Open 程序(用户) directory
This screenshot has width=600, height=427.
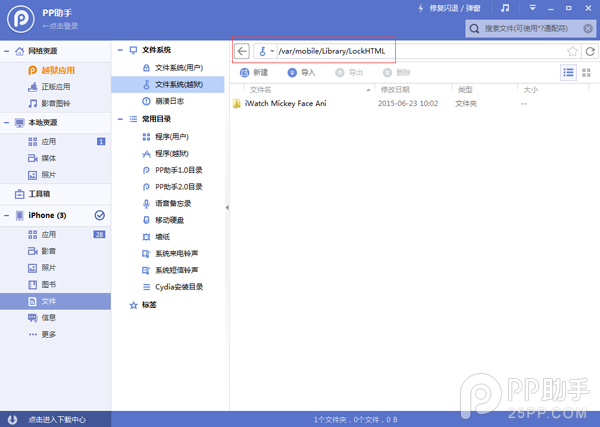pyautogui.click(x=168, y=137)
